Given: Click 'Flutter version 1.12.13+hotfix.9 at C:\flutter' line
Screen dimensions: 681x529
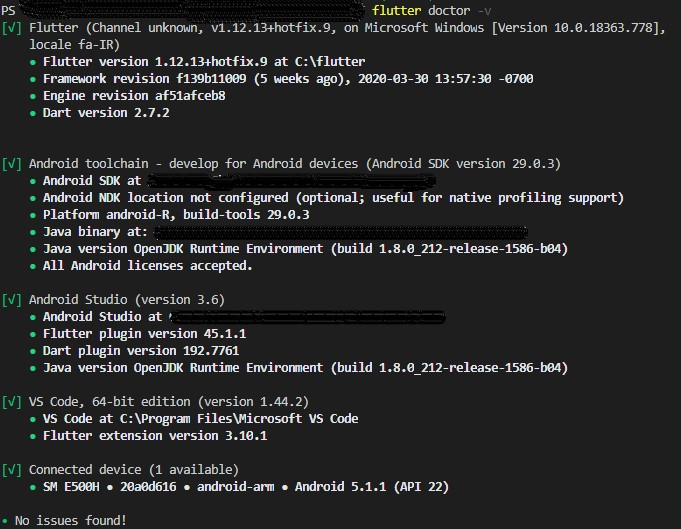Looking at the screenshot, I should 204,62.
